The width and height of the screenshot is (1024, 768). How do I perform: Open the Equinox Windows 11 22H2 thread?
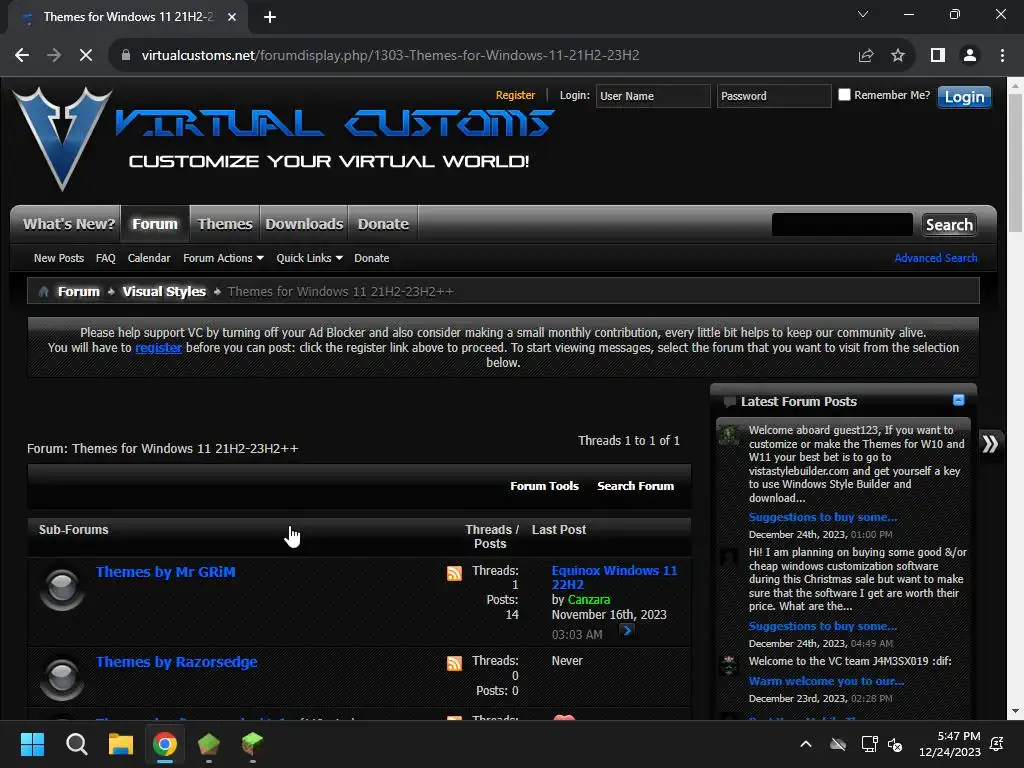click(615, 577)
